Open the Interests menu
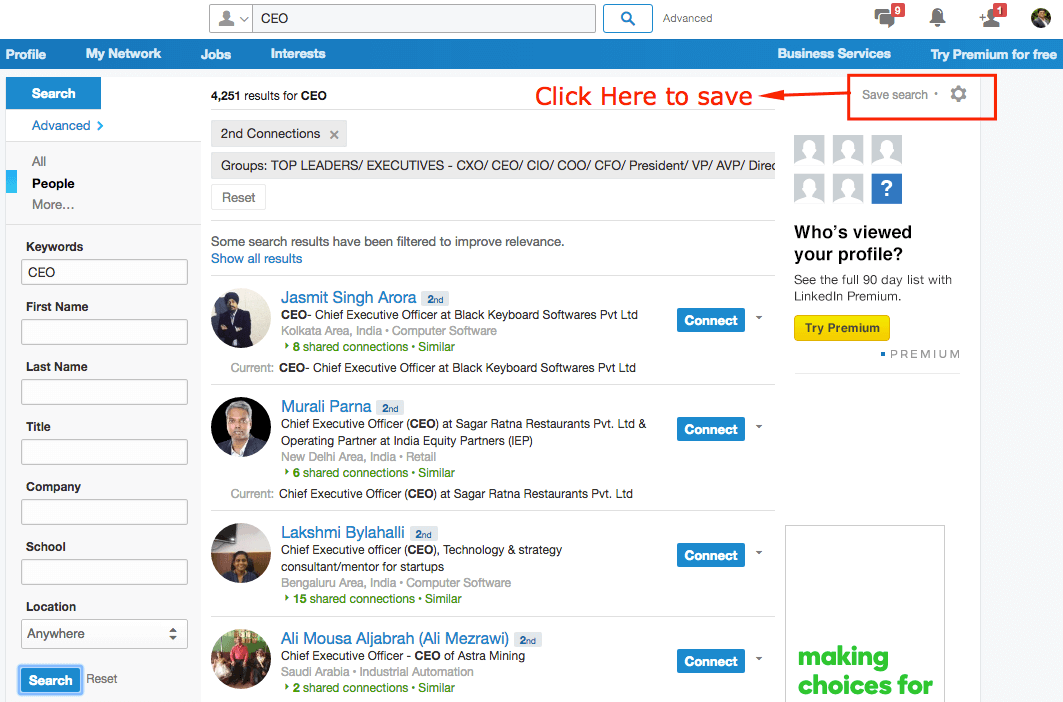 [298, 54]
